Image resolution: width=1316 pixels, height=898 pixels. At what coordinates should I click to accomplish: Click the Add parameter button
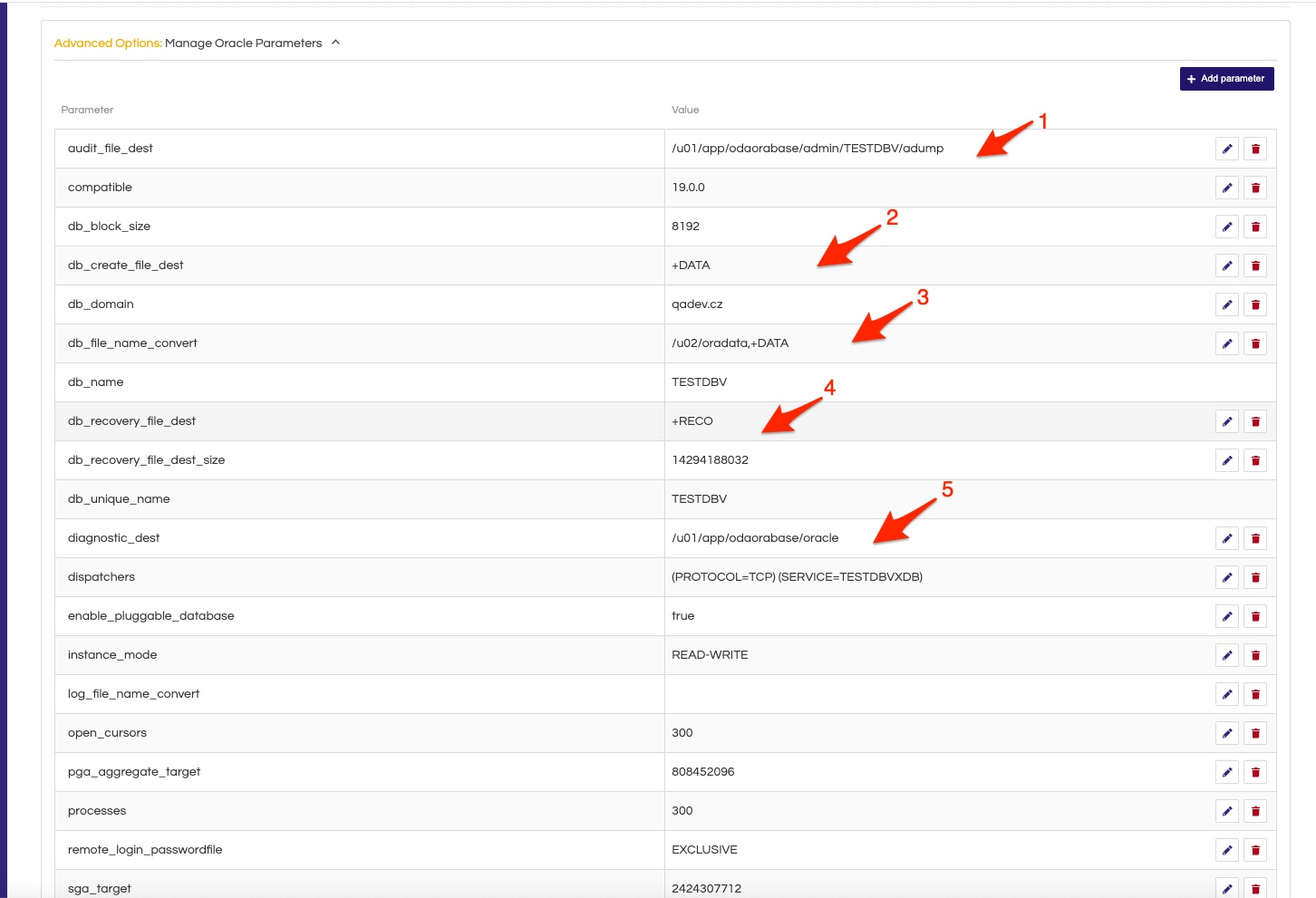[1226, 79]
